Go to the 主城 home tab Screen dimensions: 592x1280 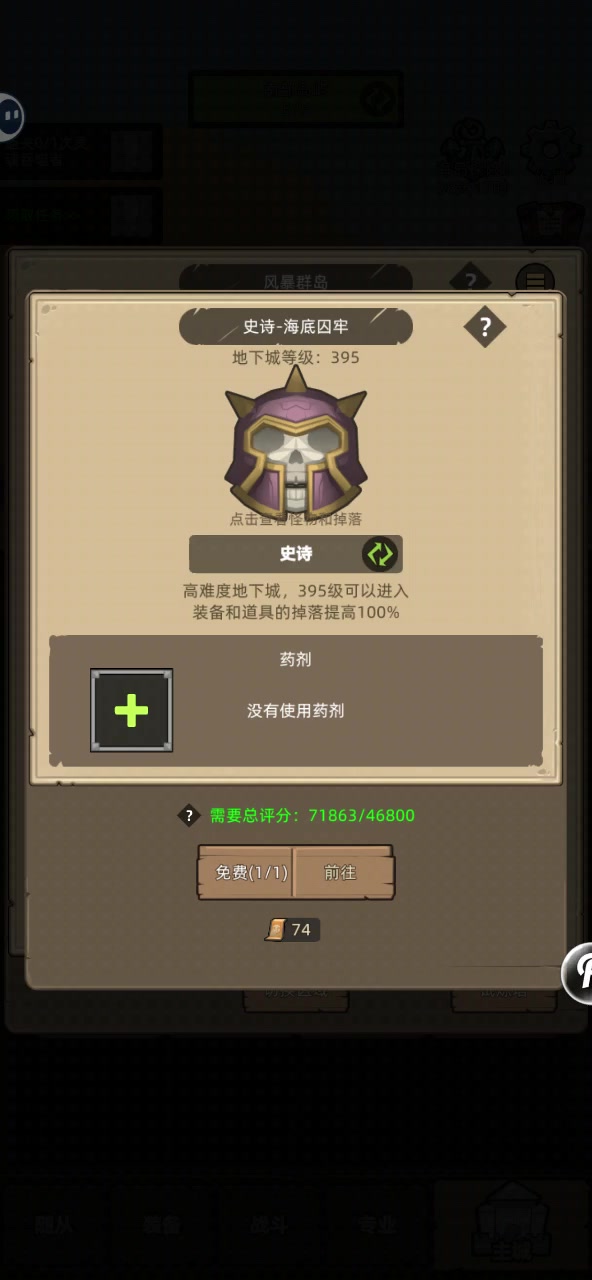[512, 1222]
